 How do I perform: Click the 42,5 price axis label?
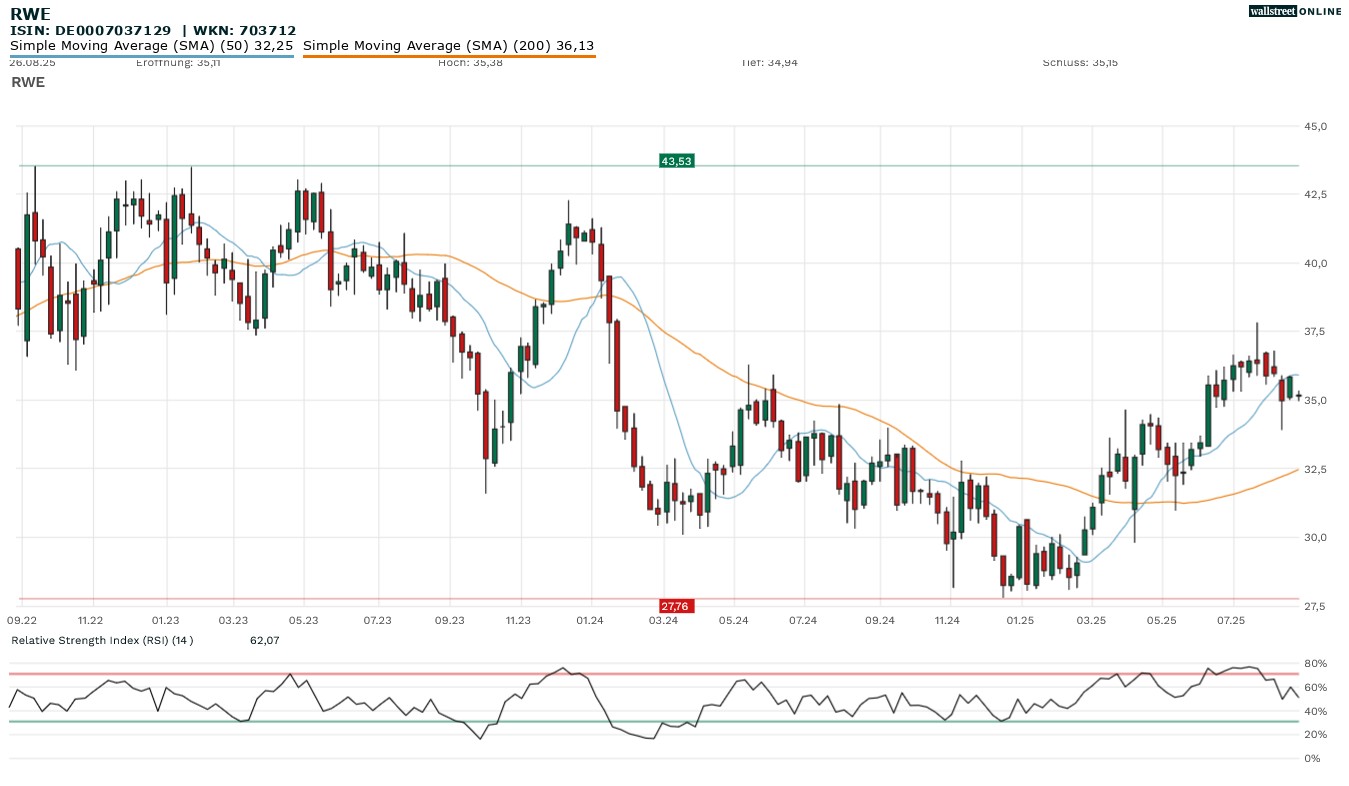(1315, 194)
